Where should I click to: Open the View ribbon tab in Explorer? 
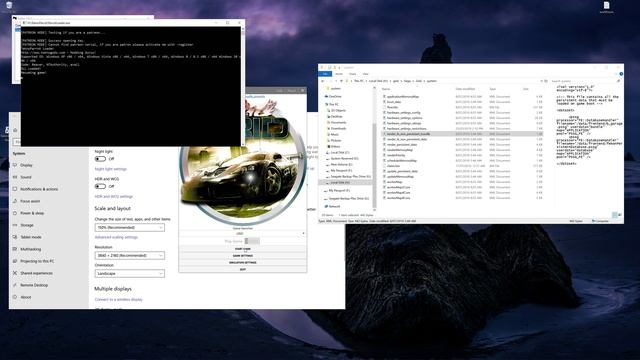tap(365, 74)
